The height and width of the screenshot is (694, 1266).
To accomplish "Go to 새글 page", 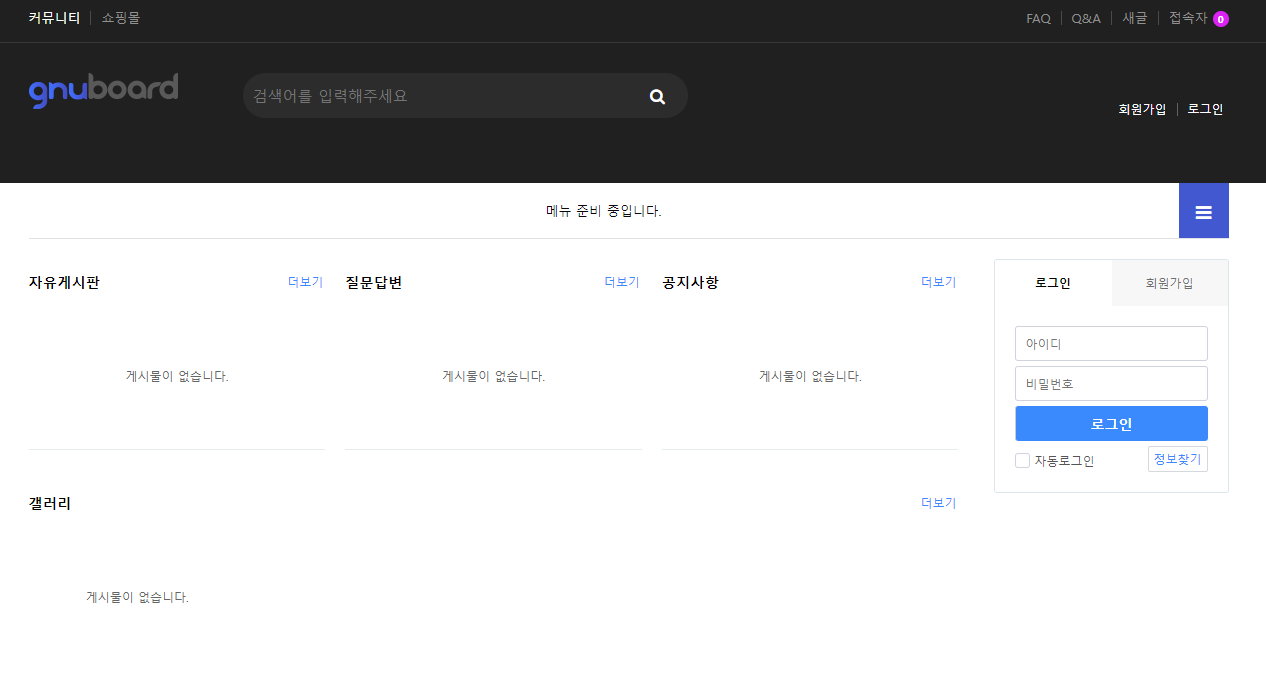I will (1134, 18).
